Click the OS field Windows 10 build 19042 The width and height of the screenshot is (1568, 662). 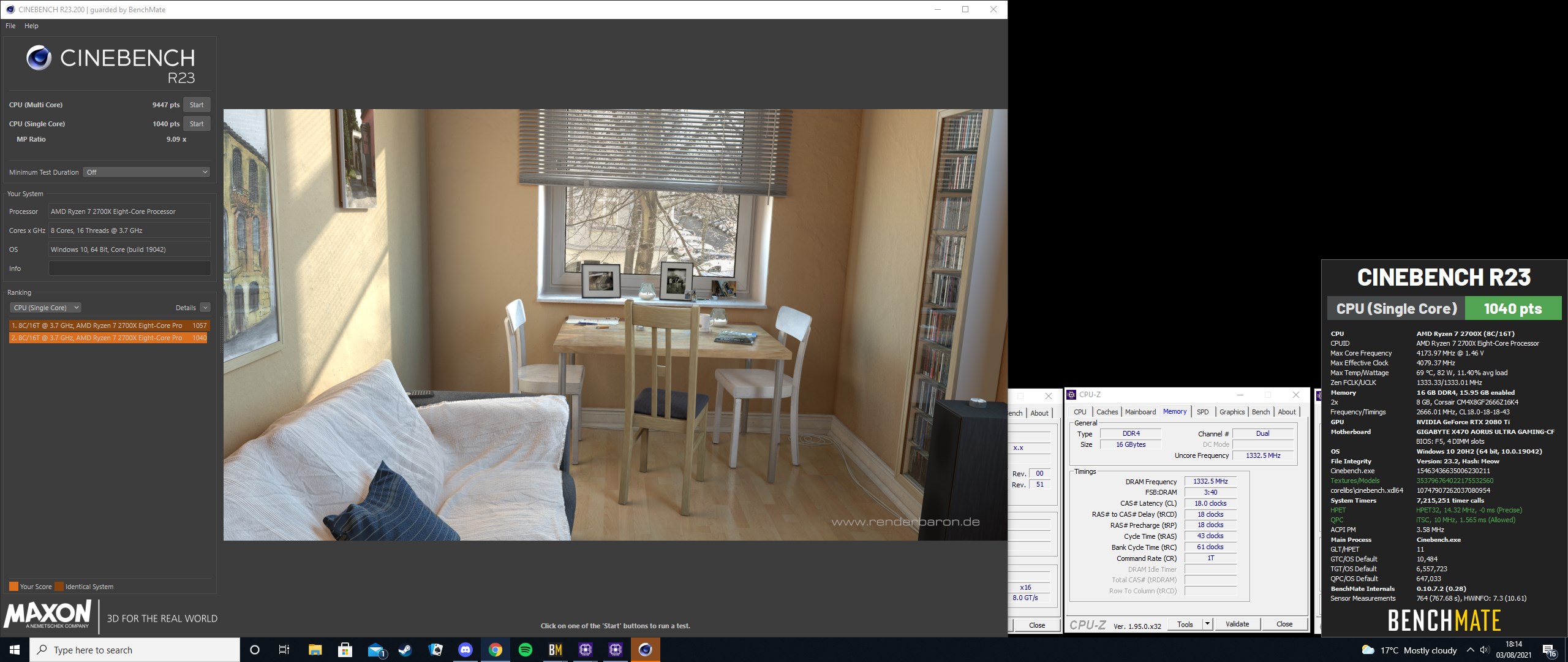click(129, 249)
